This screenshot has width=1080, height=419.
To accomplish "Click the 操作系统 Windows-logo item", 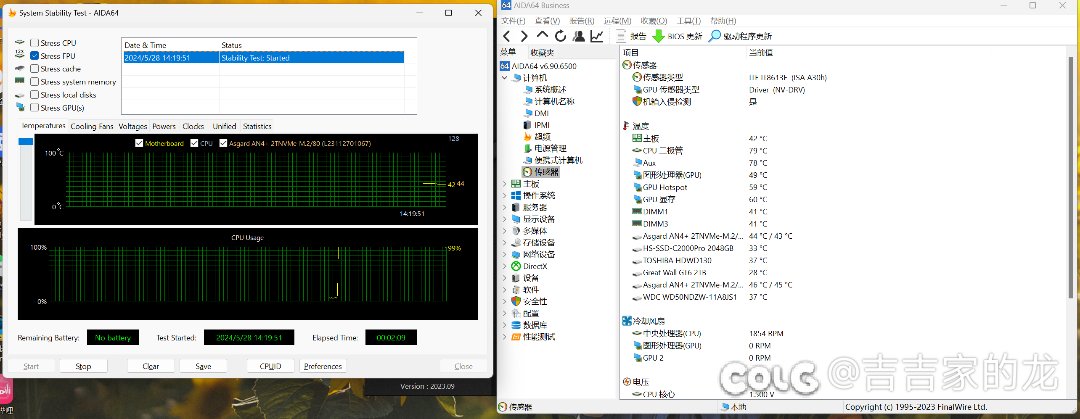I will pos(533,195).
